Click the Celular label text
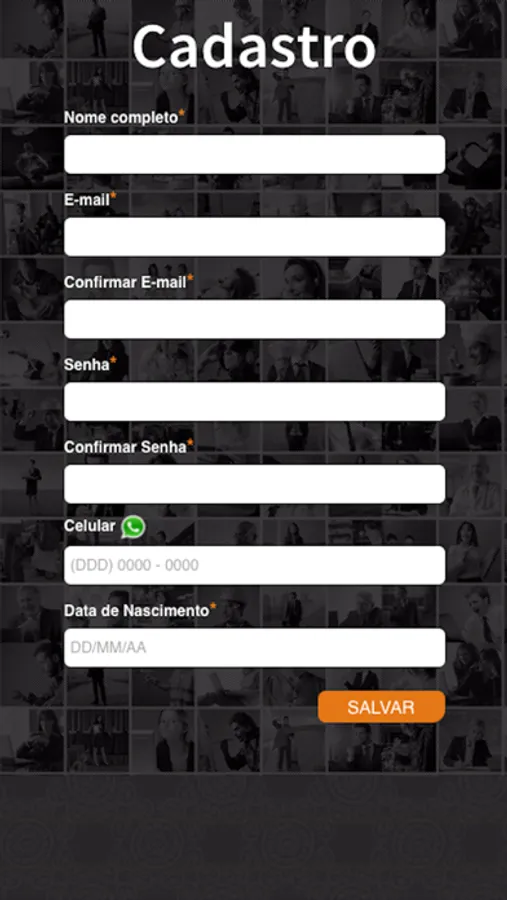This screenshot has height=900, width=507. click(x=90, y=526)
